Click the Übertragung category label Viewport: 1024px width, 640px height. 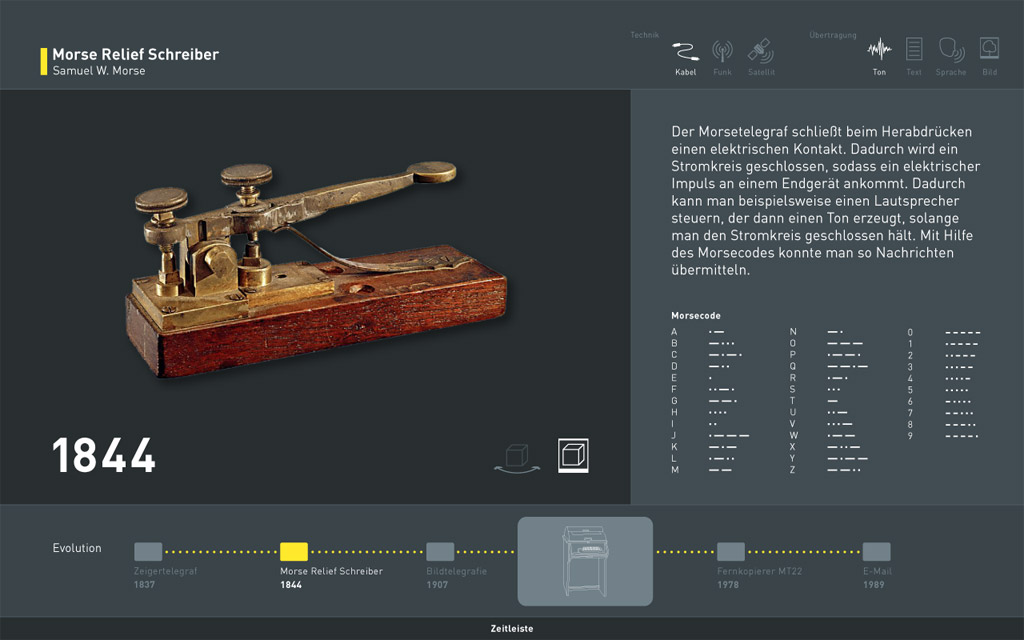(833, 35)
